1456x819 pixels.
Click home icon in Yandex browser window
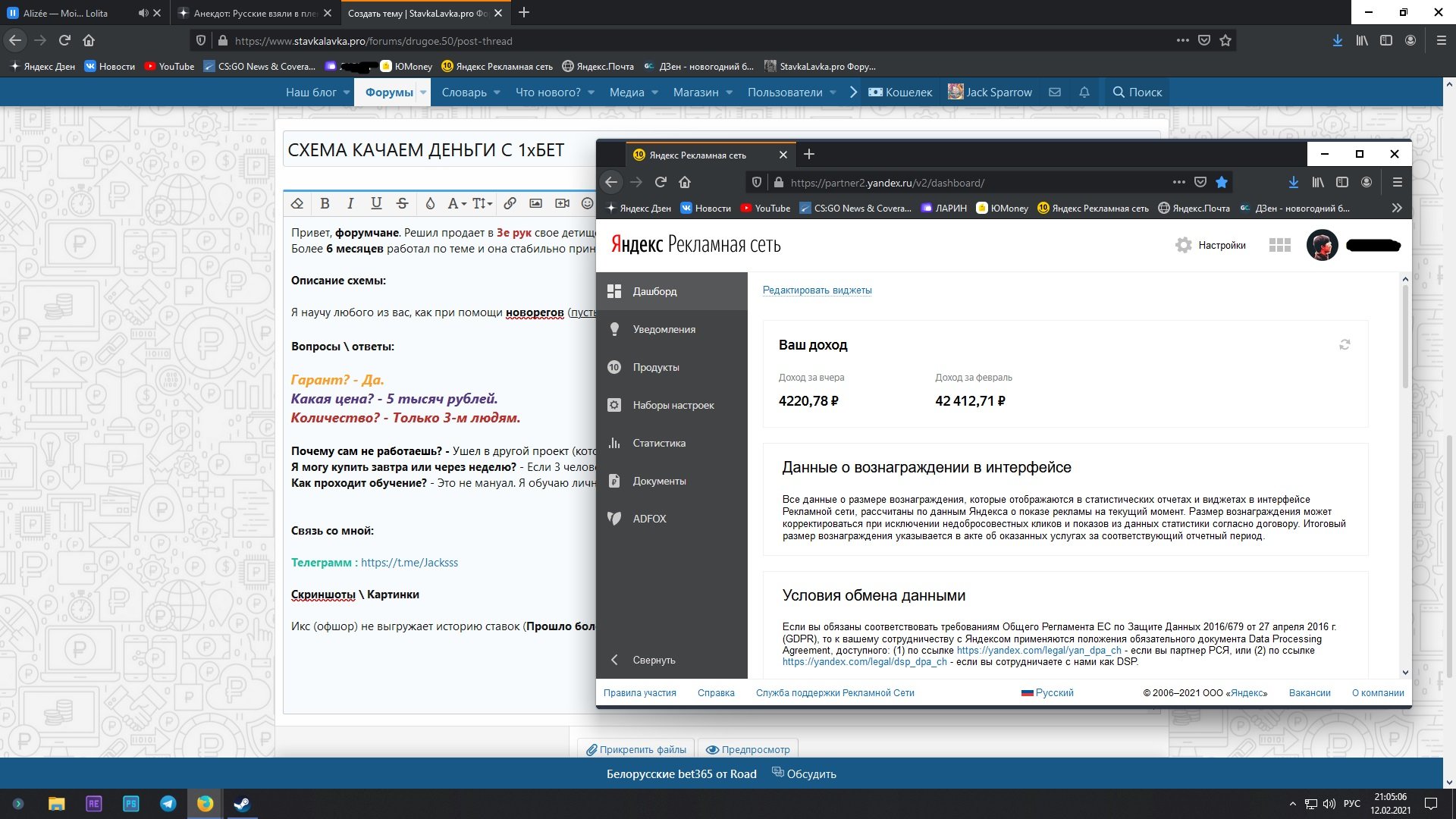coord(685,182)
